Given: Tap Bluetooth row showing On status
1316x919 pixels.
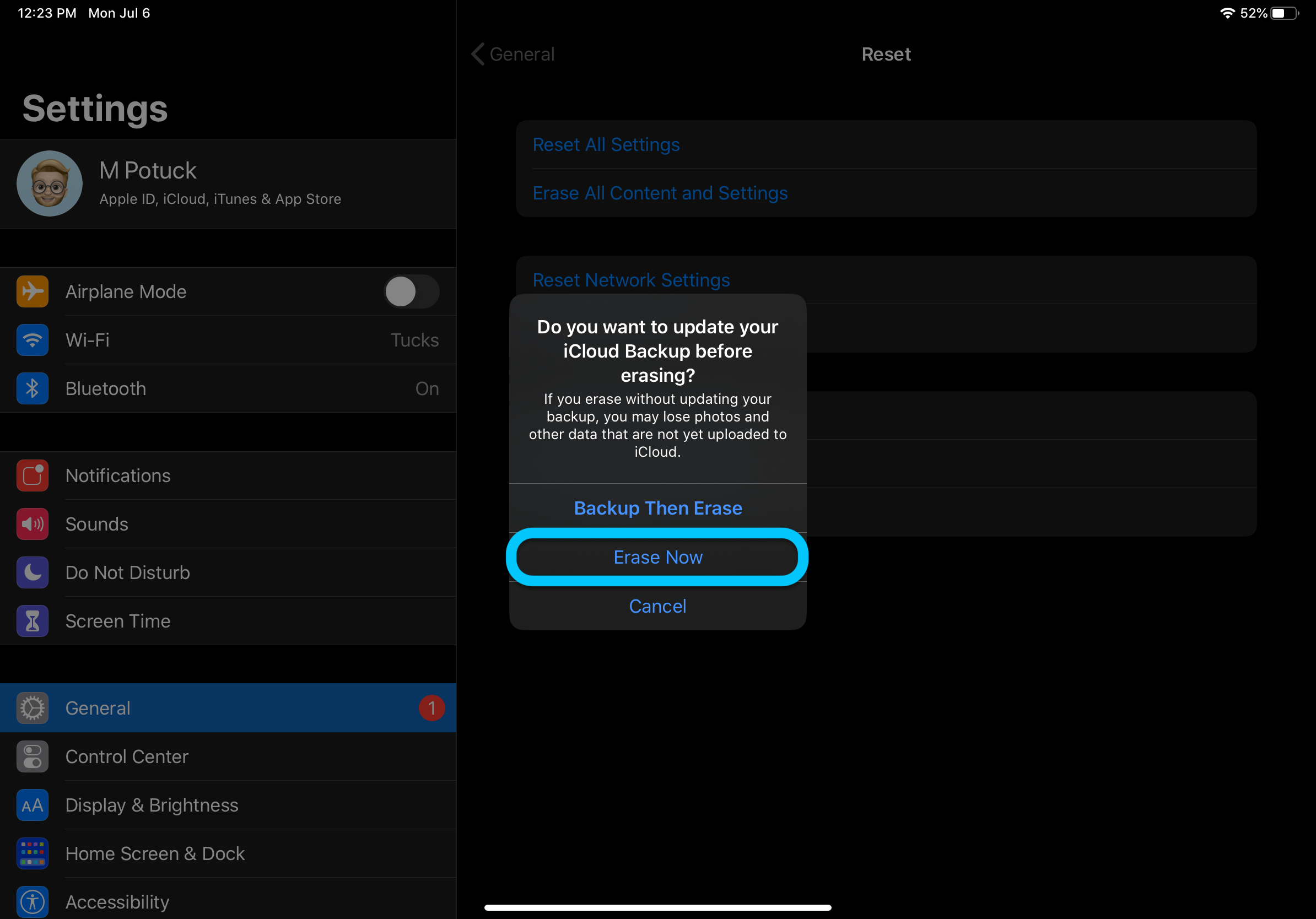Looking at the screenshot, I should 229,388.
